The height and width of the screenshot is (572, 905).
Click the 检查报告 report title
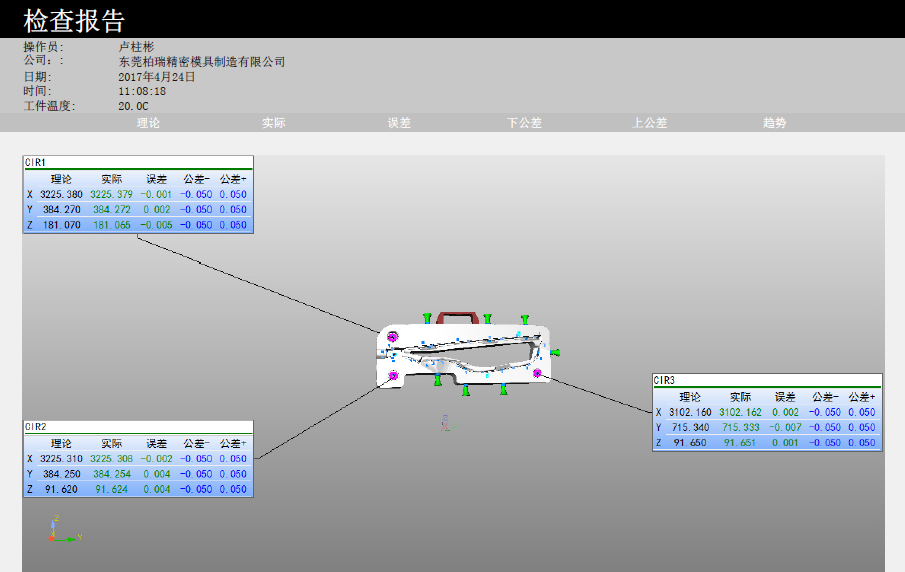coord(75,20)
